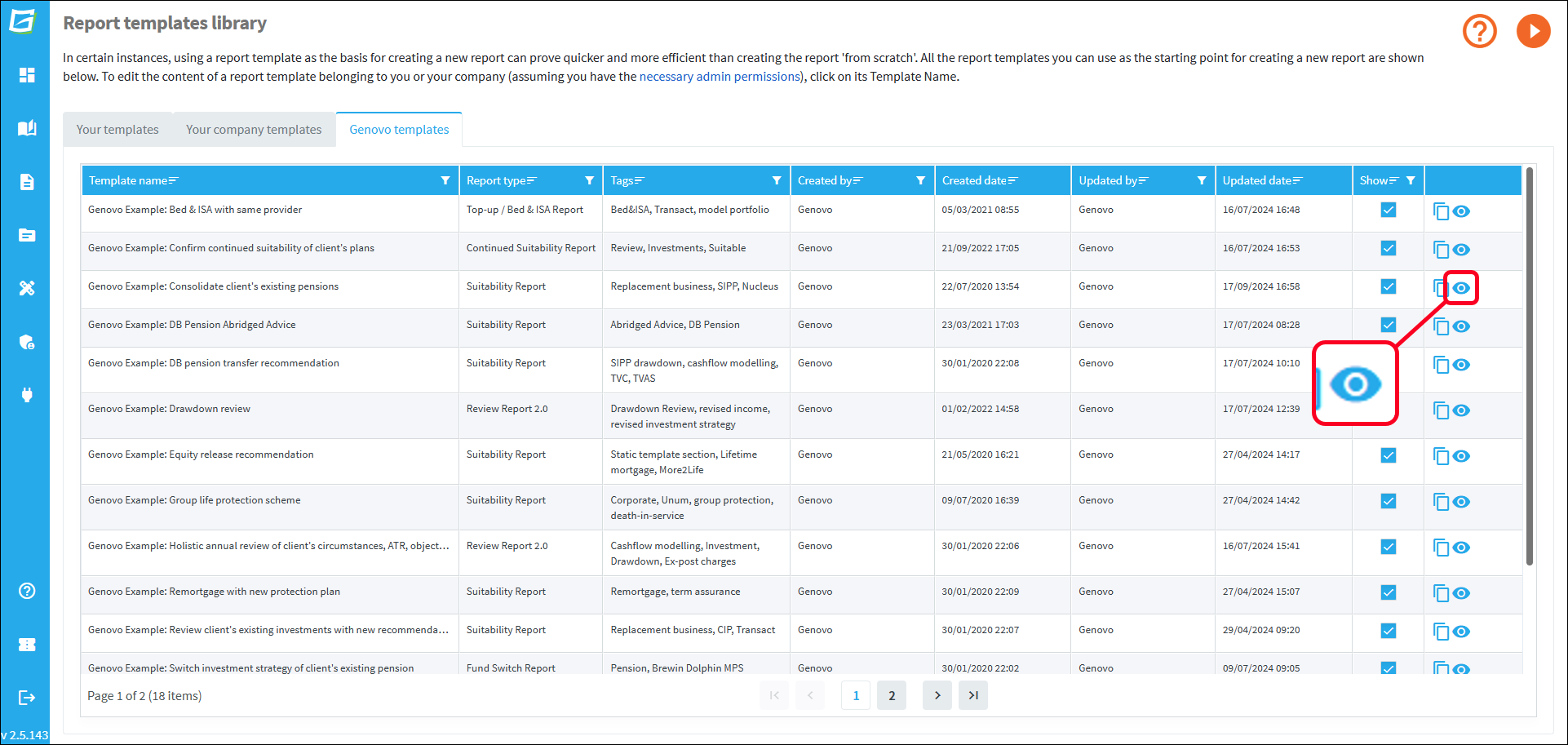The height and width of the screenshot is (745, 1568).
Task: Go to the next page using the arrow
Action: pyautogui.click(x=937, y=695)
